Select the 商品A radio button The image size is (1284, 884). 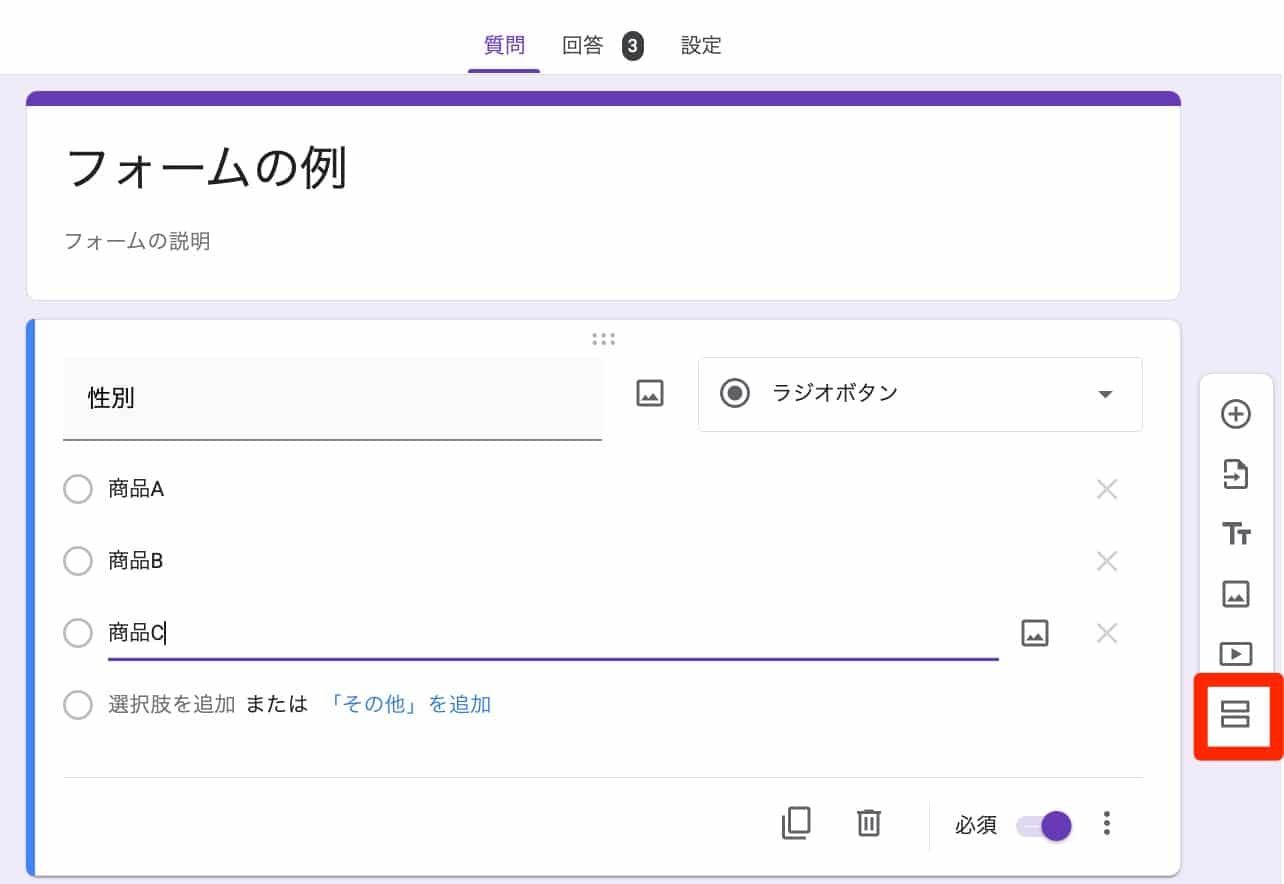pyautogui.click(x=78, y=489)
